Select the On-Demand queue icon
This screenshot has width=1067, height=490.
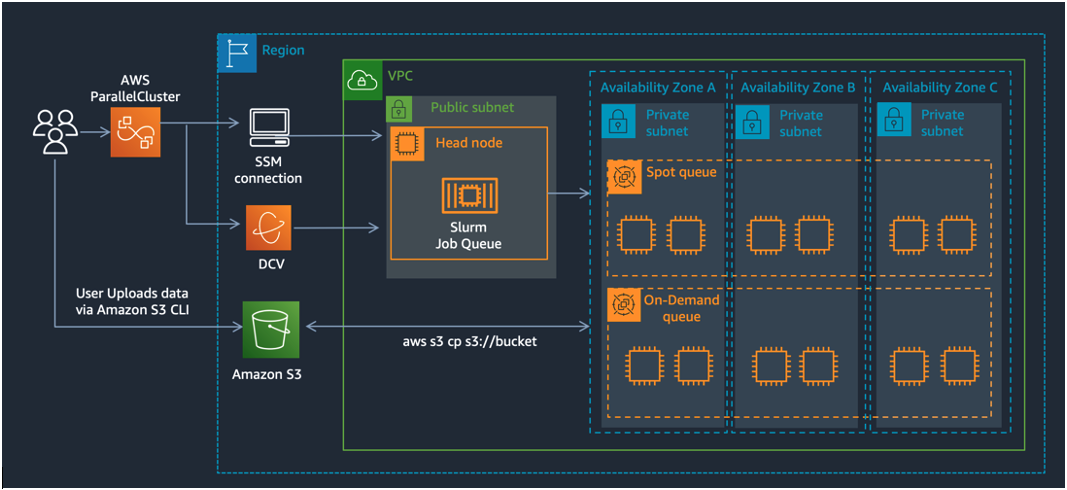(624, 306)
